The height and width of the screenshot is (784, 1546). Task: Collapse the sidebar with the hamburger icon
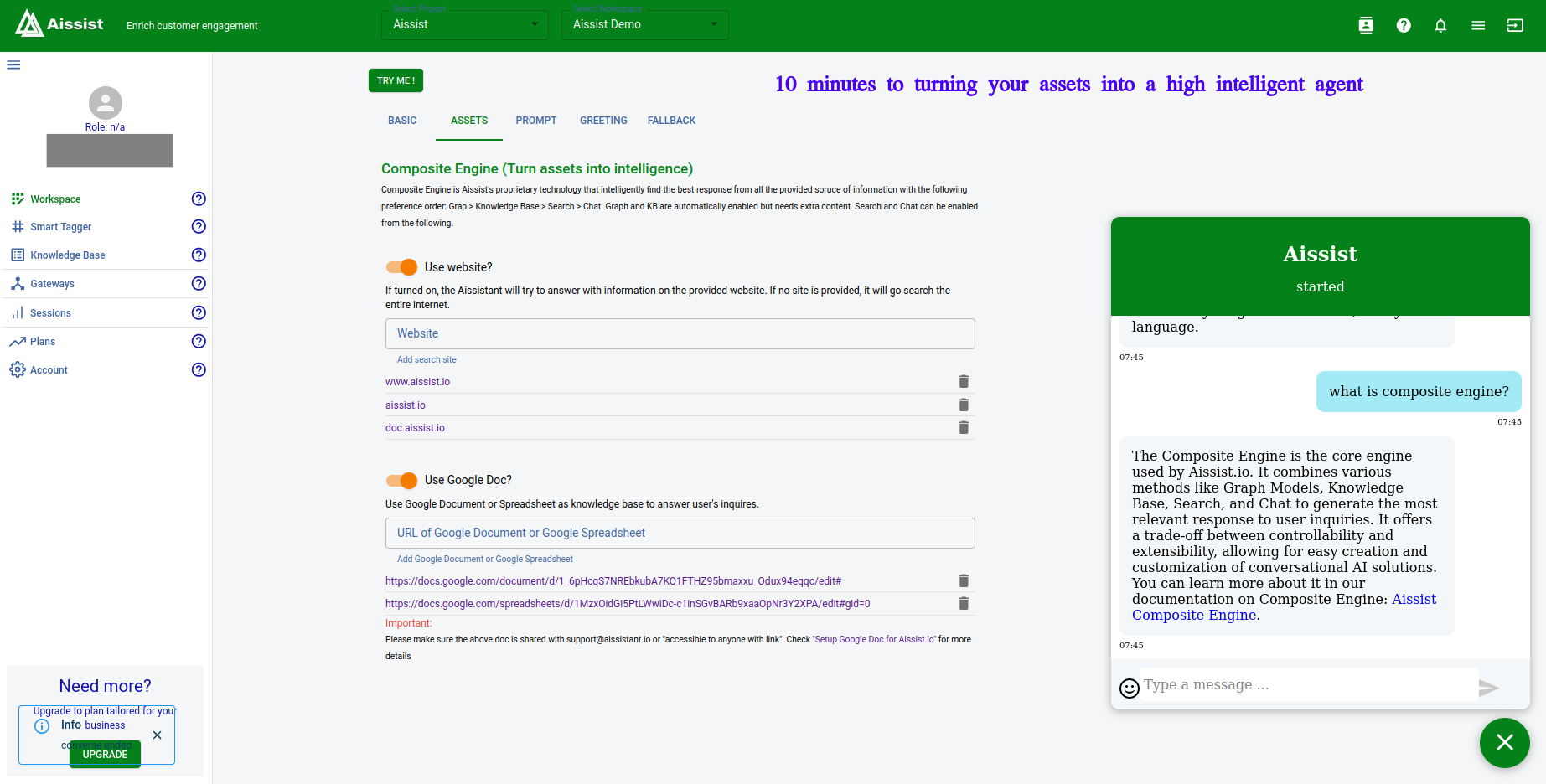click(x=13, y=64)
